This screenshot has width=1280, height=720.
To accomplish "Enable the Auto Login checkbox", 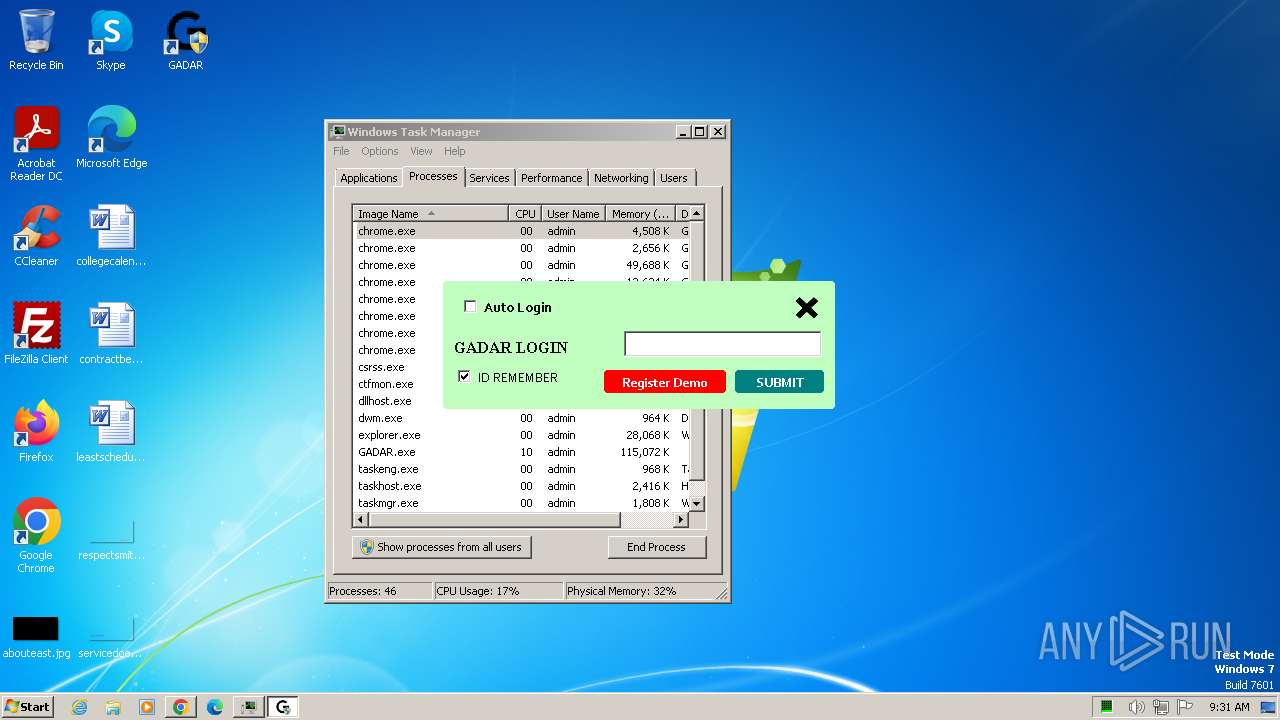I will tap(470, 307).
